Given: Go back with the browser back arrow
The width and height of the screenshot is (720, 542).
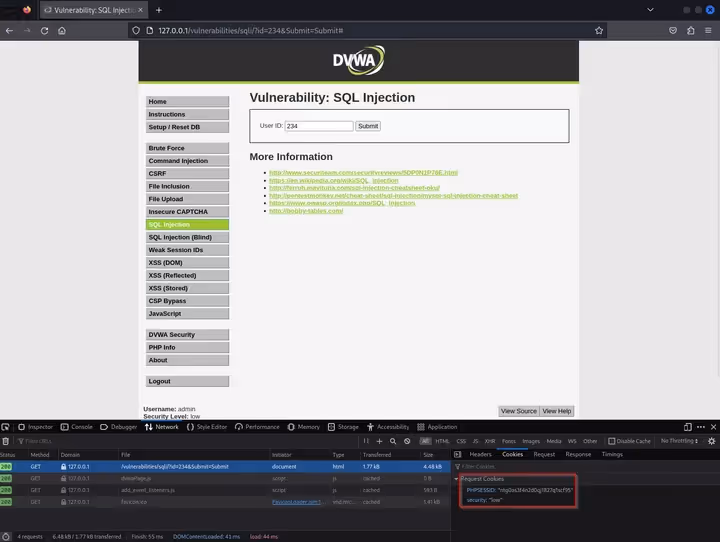Looking at the screenshot, I should [9, 31].
